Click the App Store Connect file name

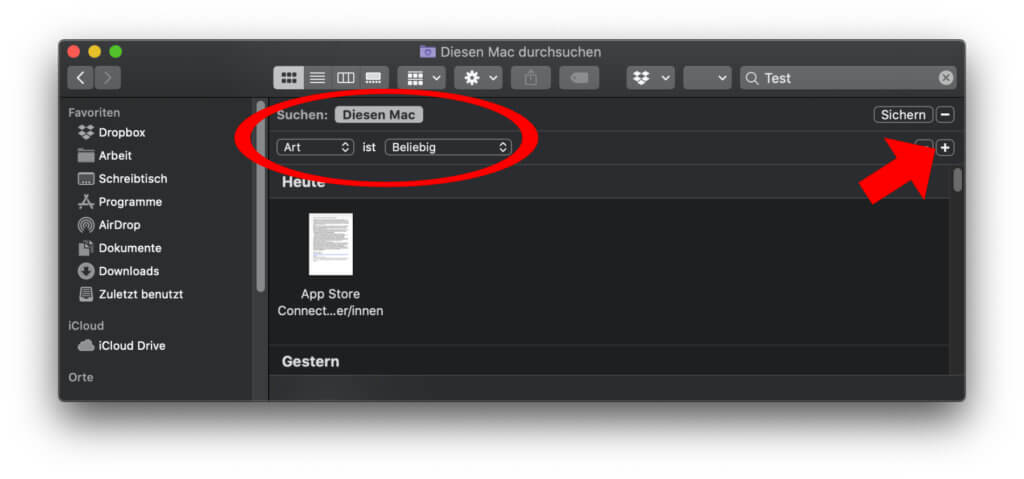(330, 303)
